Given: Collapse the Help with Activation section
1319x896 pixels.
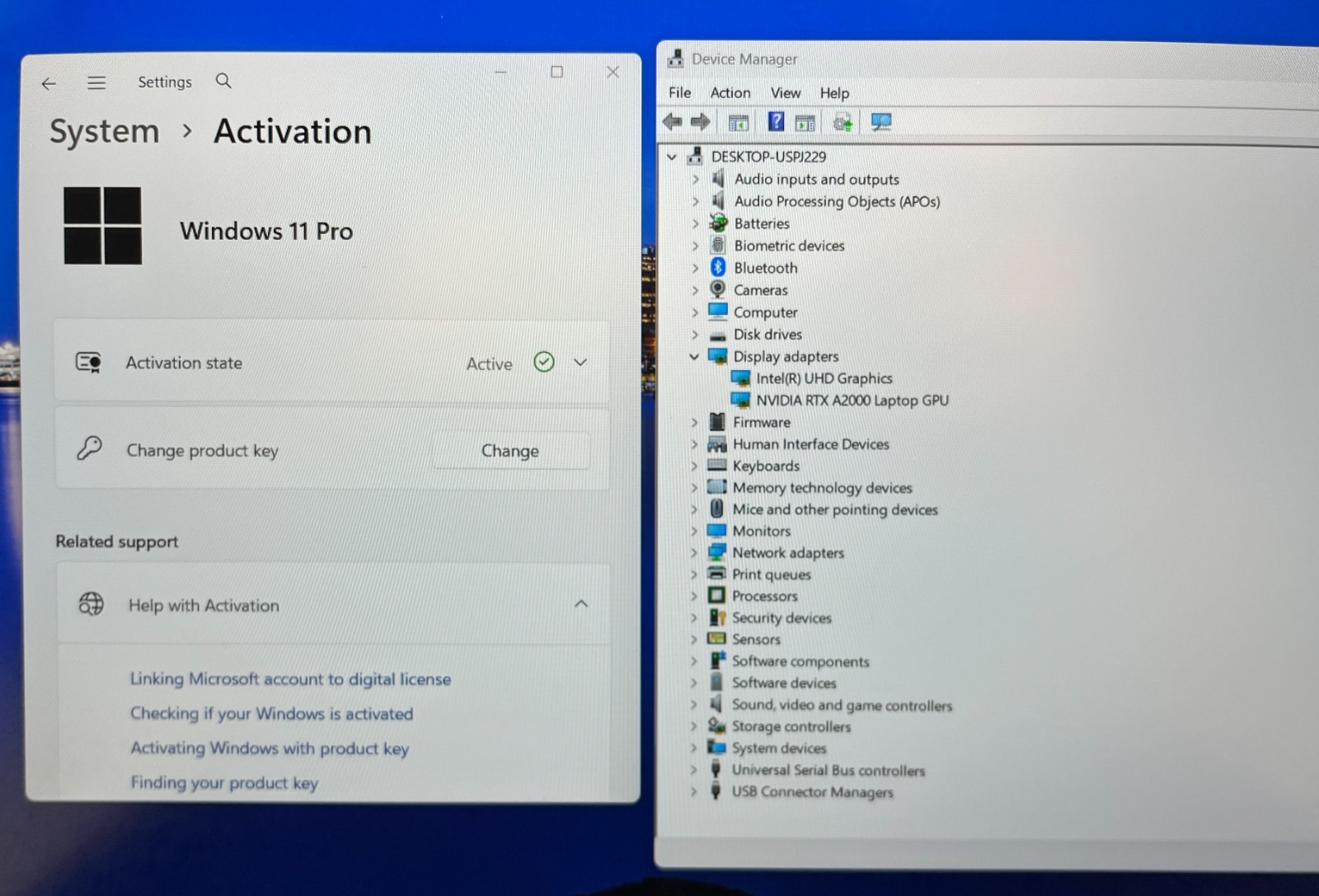Looking at the screenshot, I should (581, 604).
